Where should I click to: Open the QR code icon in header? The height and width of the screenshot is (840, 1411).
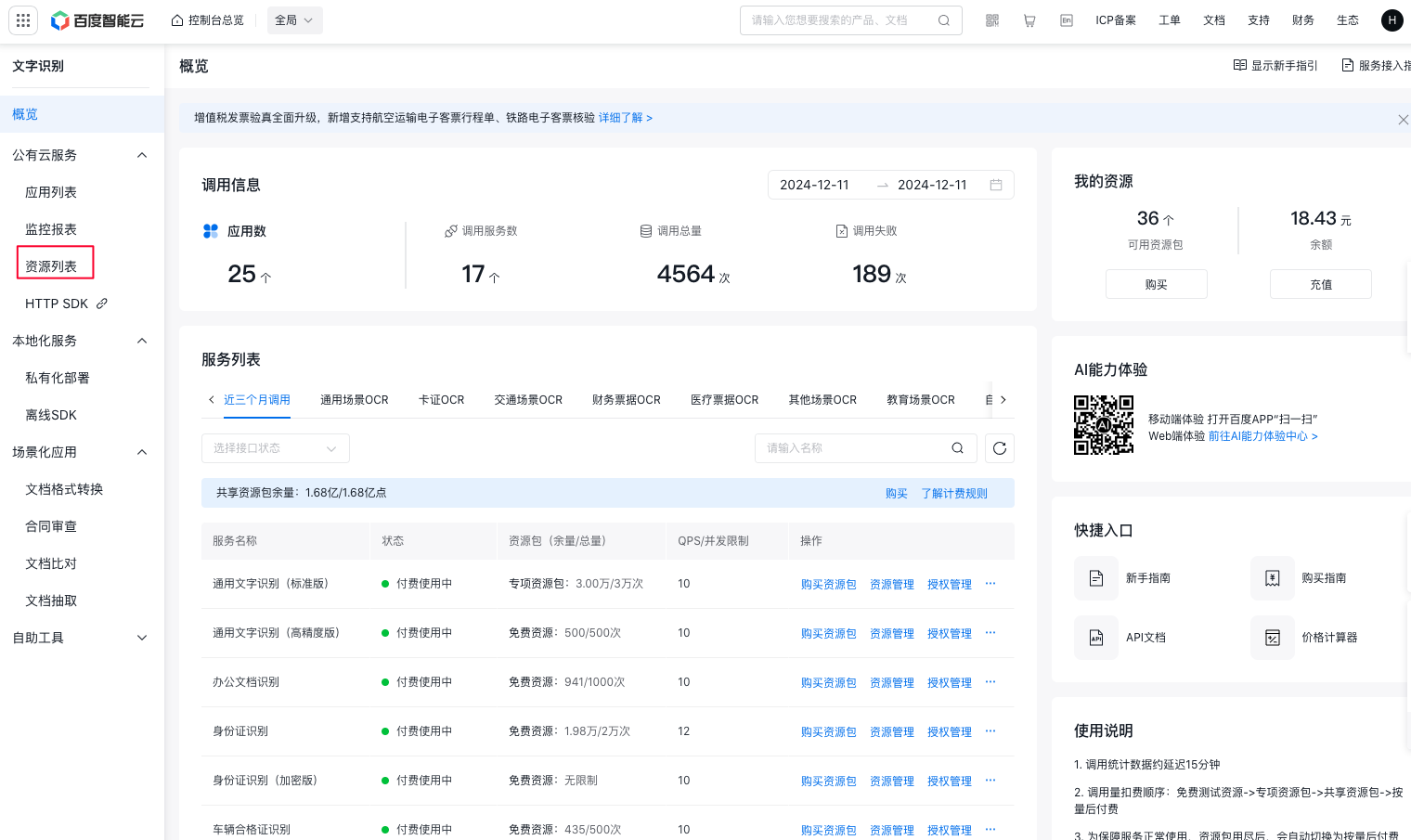tap(992, 20)
